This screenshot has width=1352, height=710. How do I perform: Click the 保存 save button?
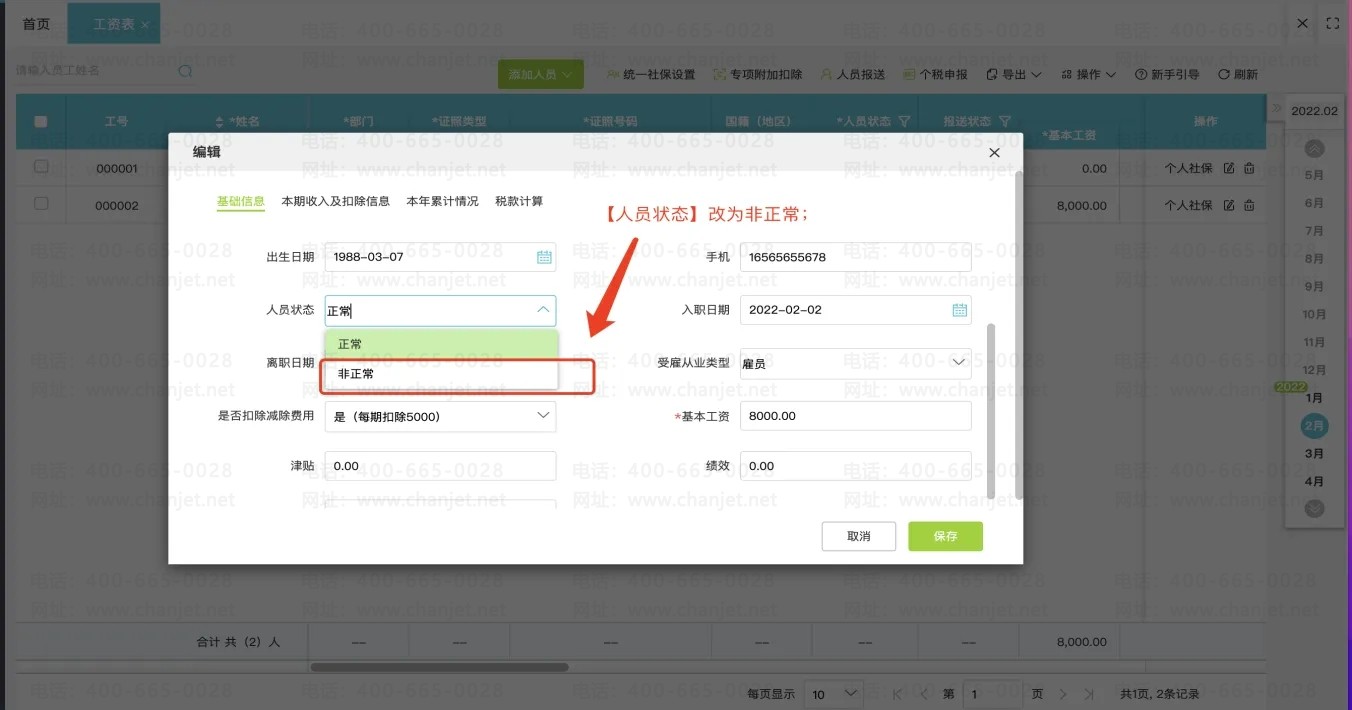click(945, 536)
